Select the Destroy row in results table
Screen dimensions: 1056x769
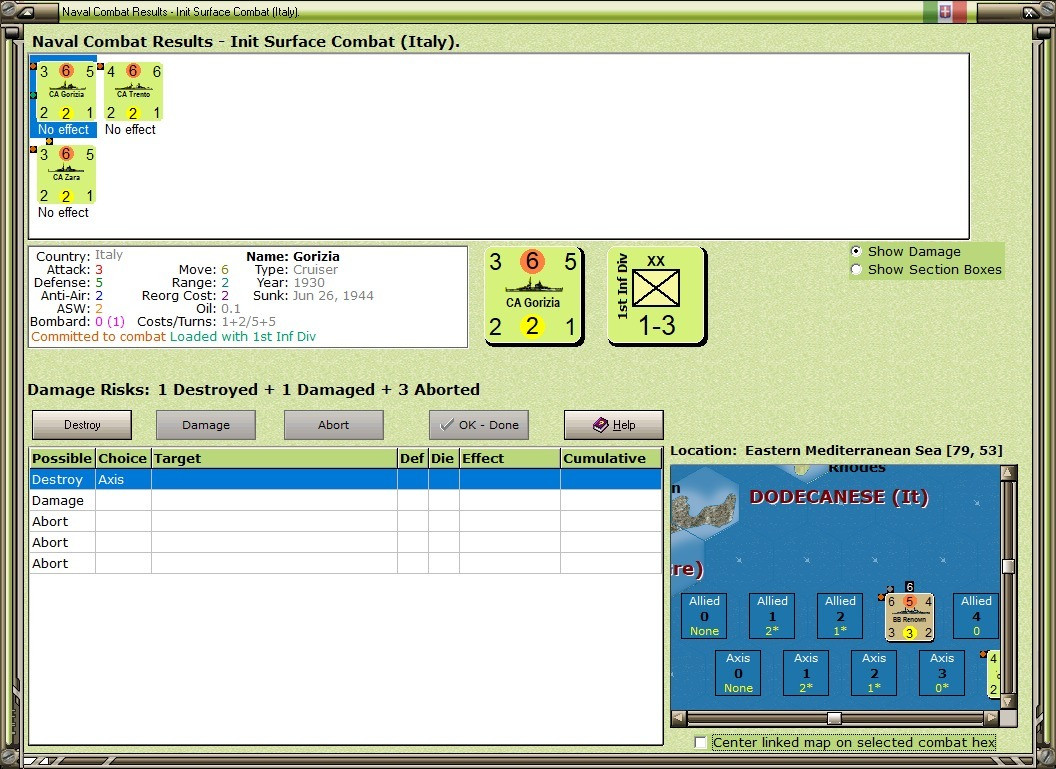(x=345, y=479)
